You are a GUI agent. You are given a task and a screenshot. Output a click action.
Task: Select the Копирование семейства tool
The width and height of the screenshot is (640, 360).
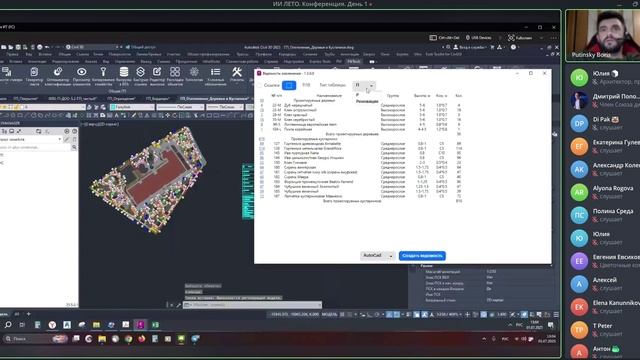pos(103,76)
